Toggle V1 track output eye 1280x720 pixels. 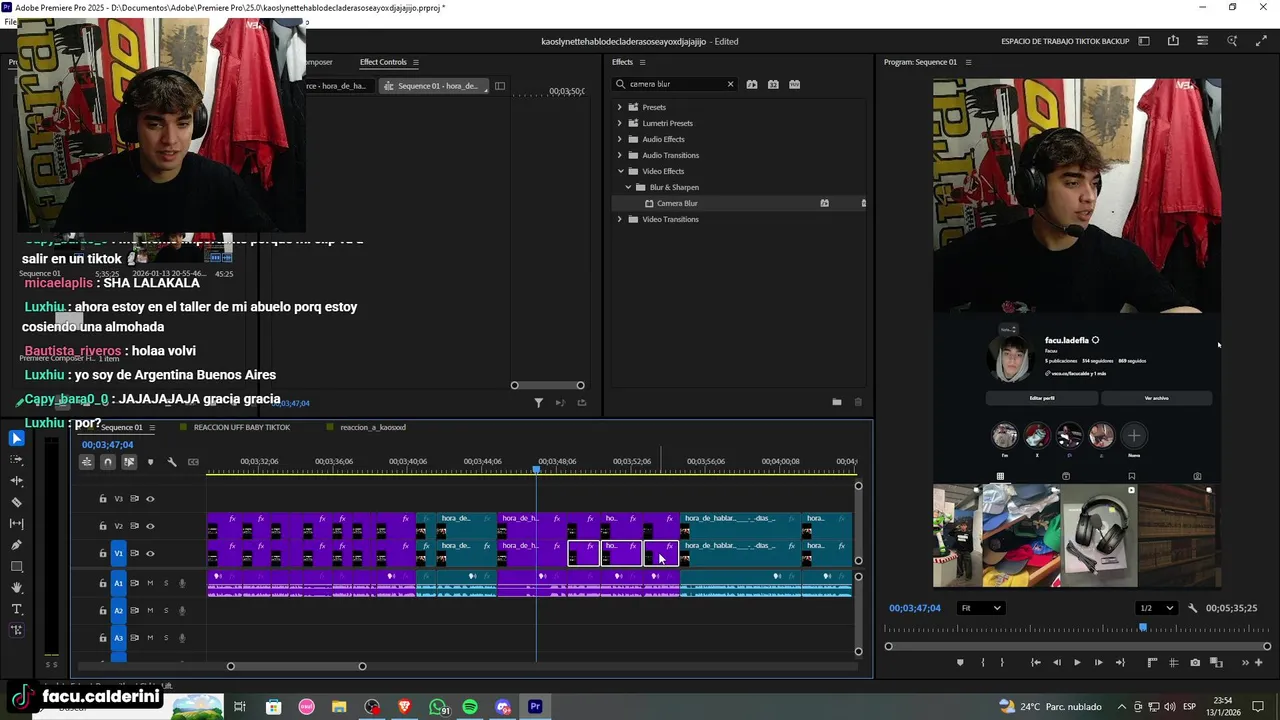click(150, 553)
